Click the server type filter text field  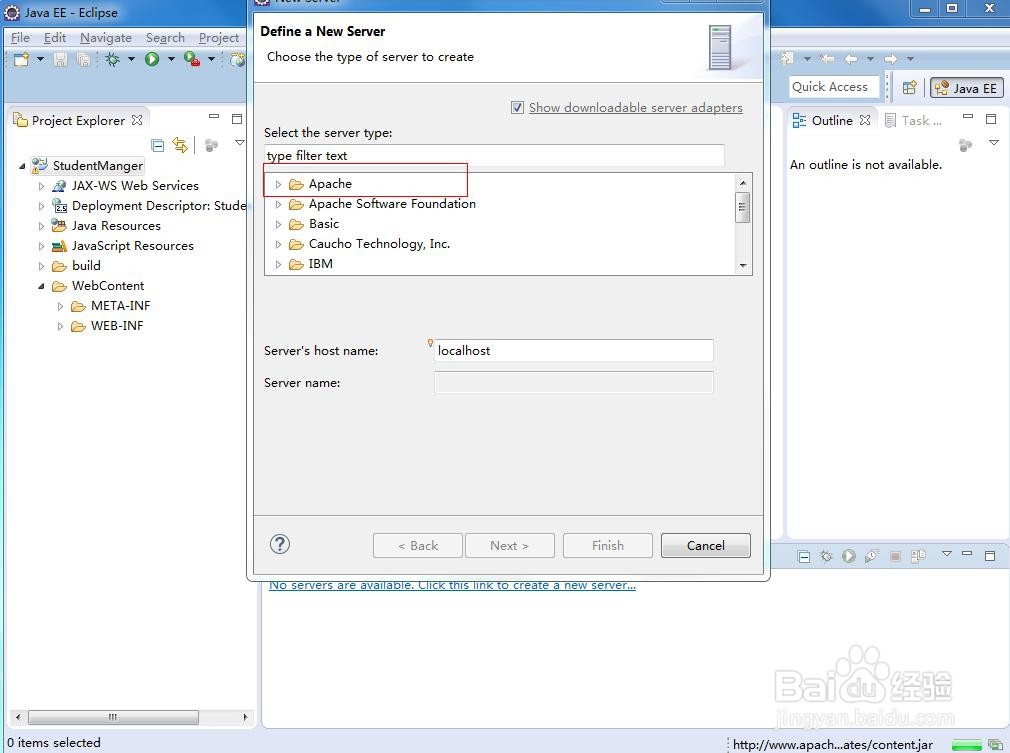pyautogui.click(x=494, y=155)
